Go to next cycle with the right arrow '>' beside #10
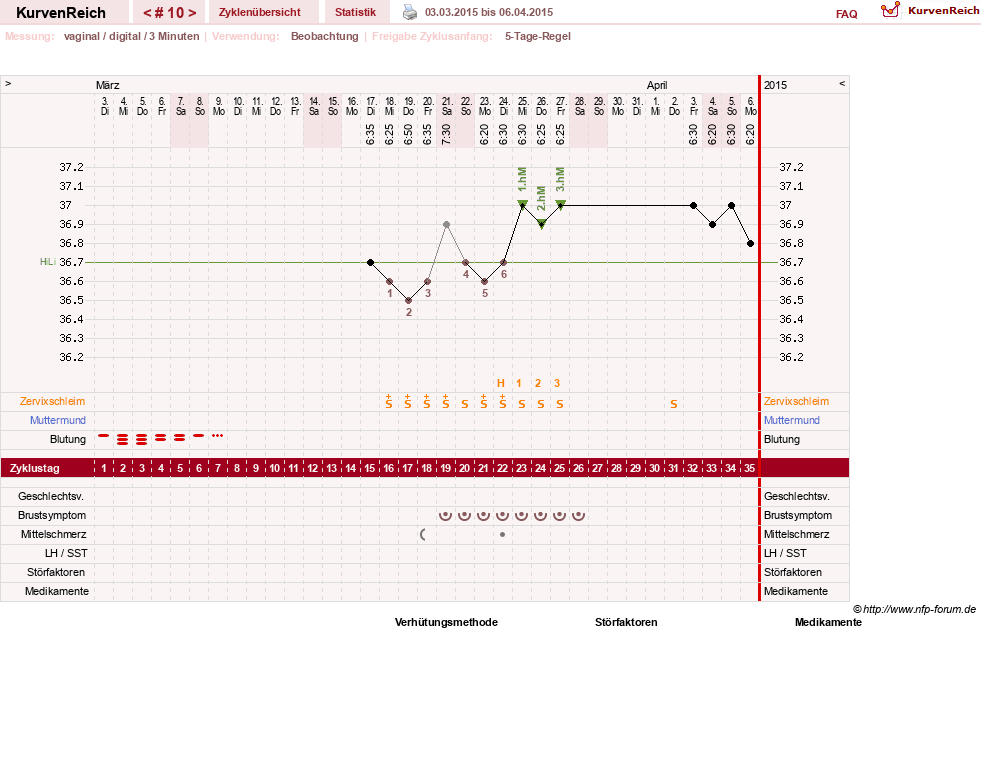981x781 pixels. click(x=192, y=13)
